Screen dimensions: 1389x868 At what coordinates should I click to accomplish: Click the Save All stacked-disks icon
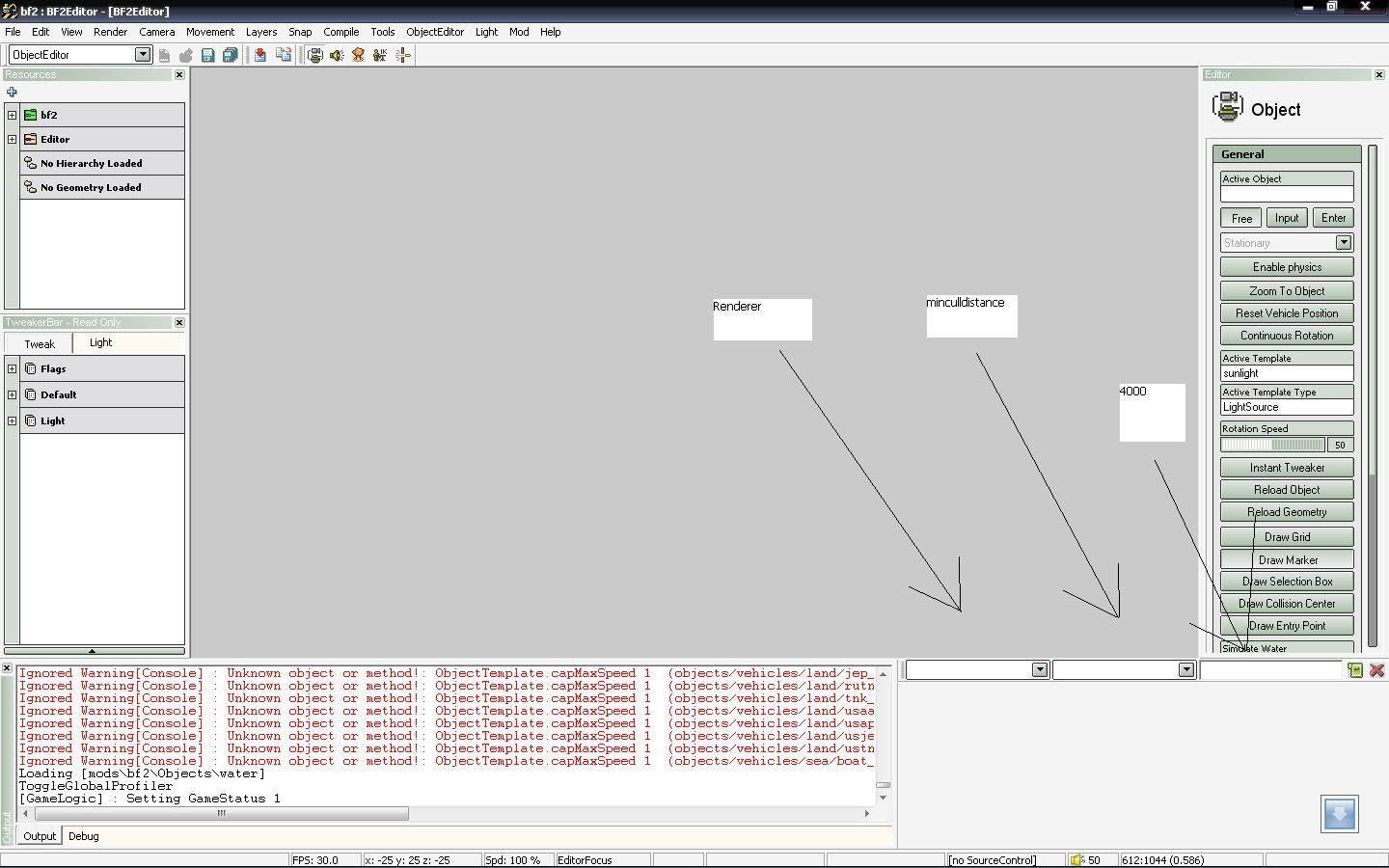pos(230,56)
